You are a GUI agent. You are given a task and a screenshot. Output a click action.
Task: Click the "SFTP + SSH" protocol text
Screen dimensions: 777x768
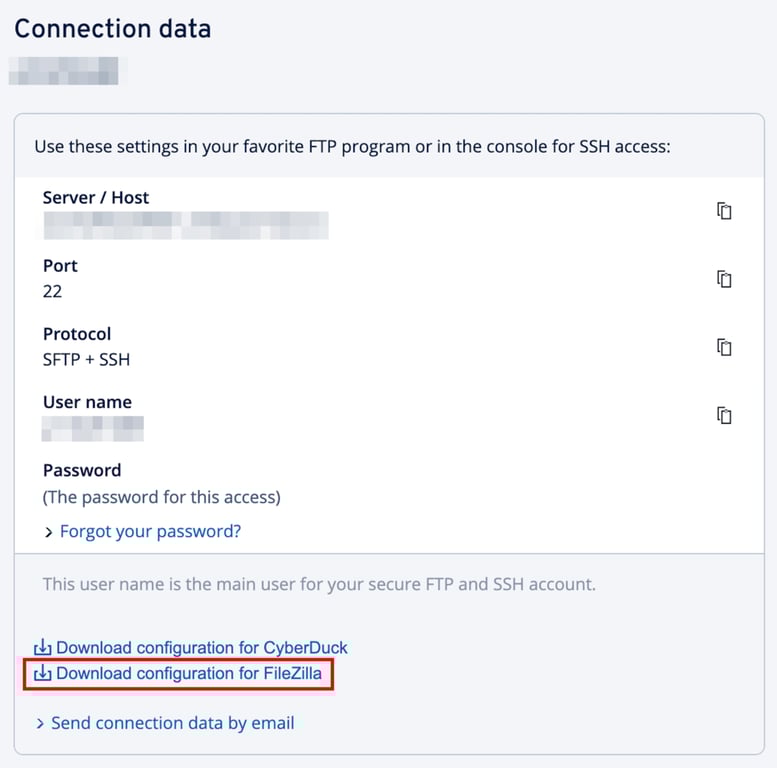point(86,359)
